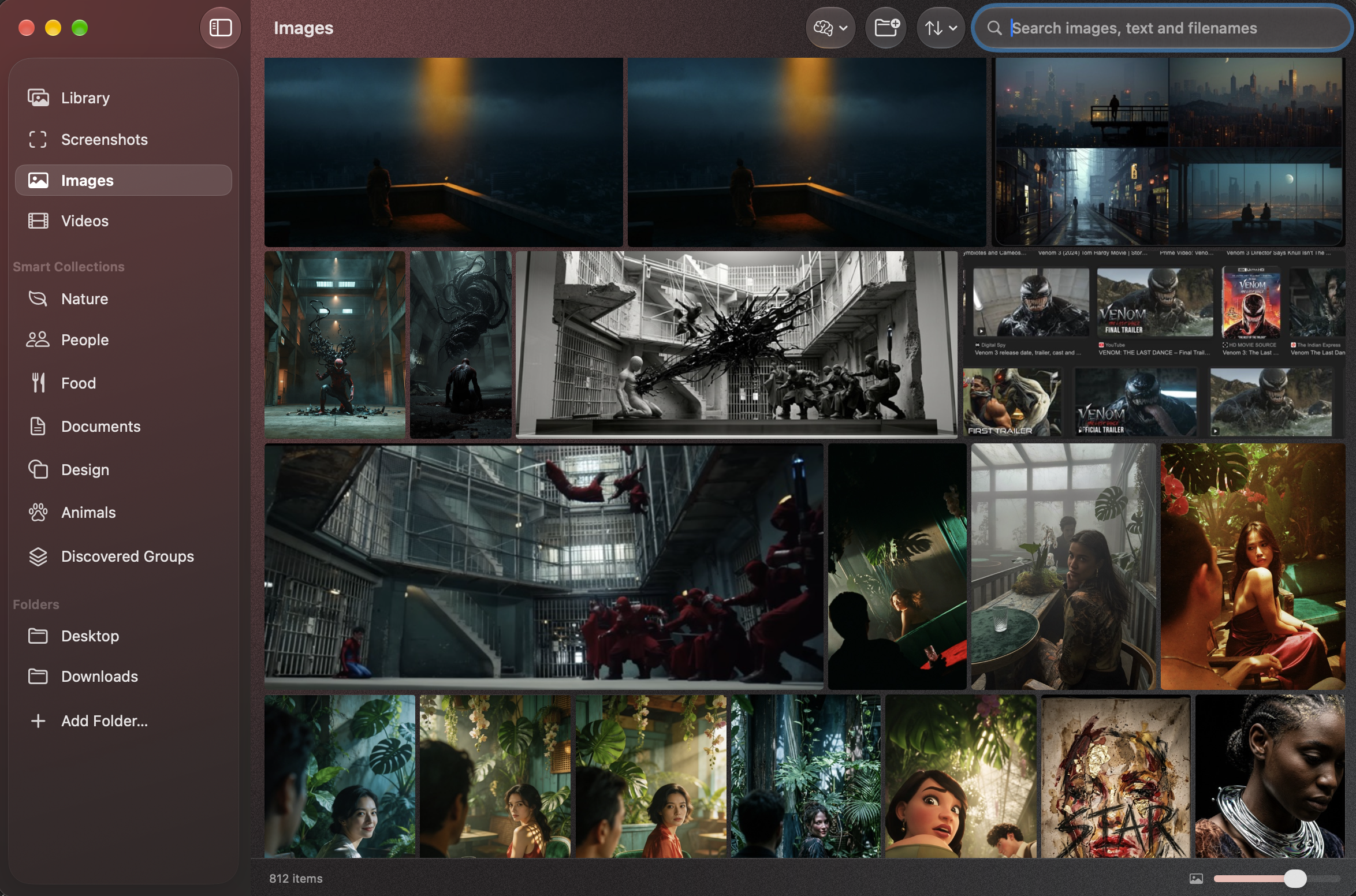This screenshot has height=896, width=1356.
Task: Focus the Search images, text and filenames field
Action: pyautogui.click(x=1162, y=28)
